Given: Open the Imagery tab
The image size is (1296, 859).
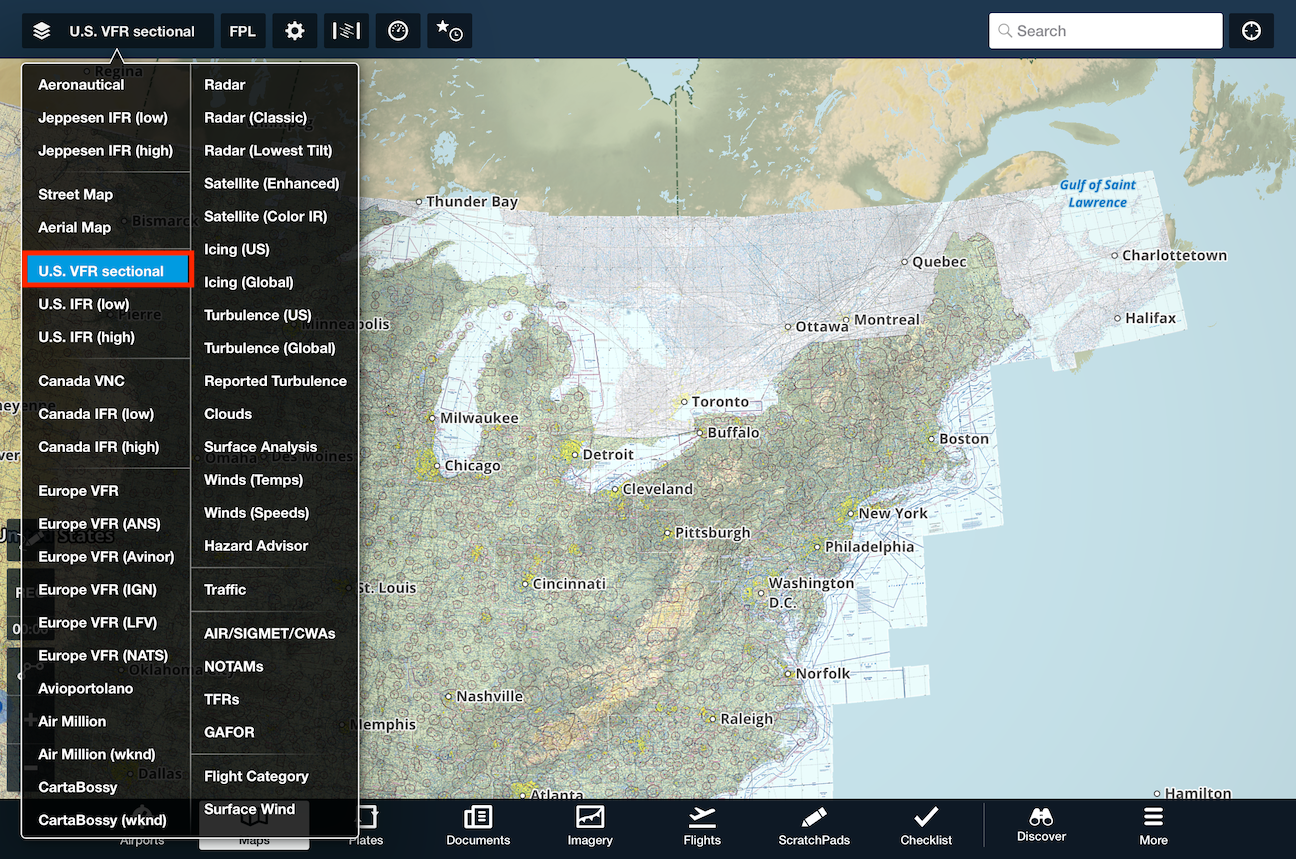Looking at the screenshot, I should 590,826.
